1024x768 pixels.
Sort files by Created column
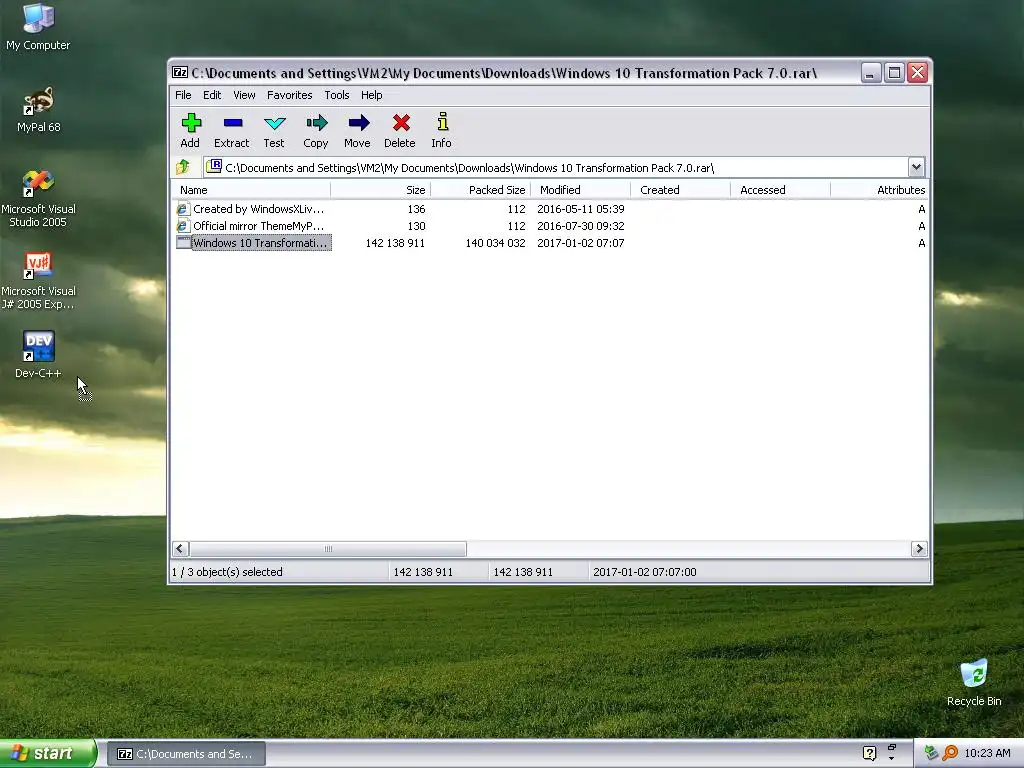680,190
